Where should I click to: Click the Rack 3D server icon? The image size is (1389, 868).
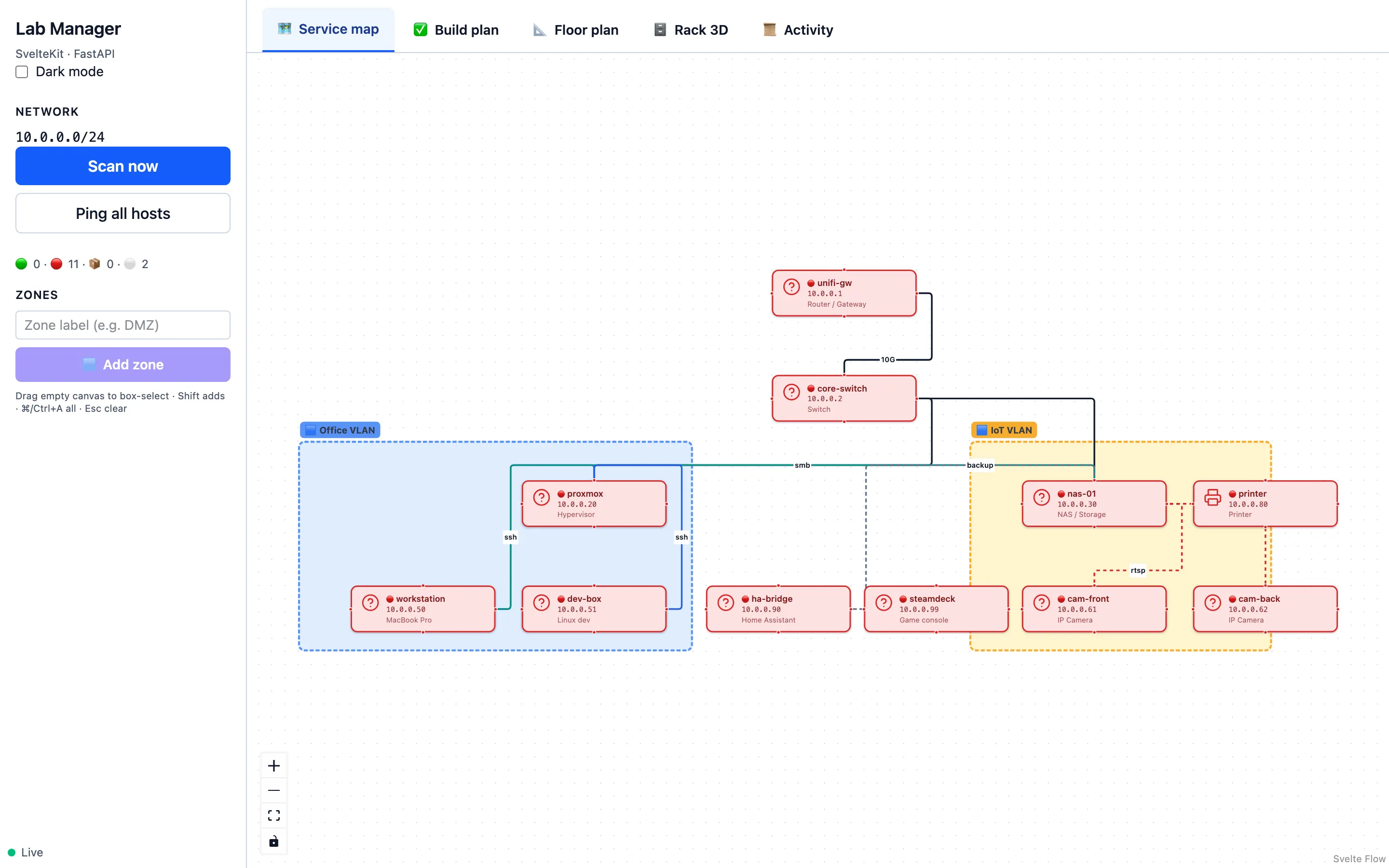[x=660, y=29]
